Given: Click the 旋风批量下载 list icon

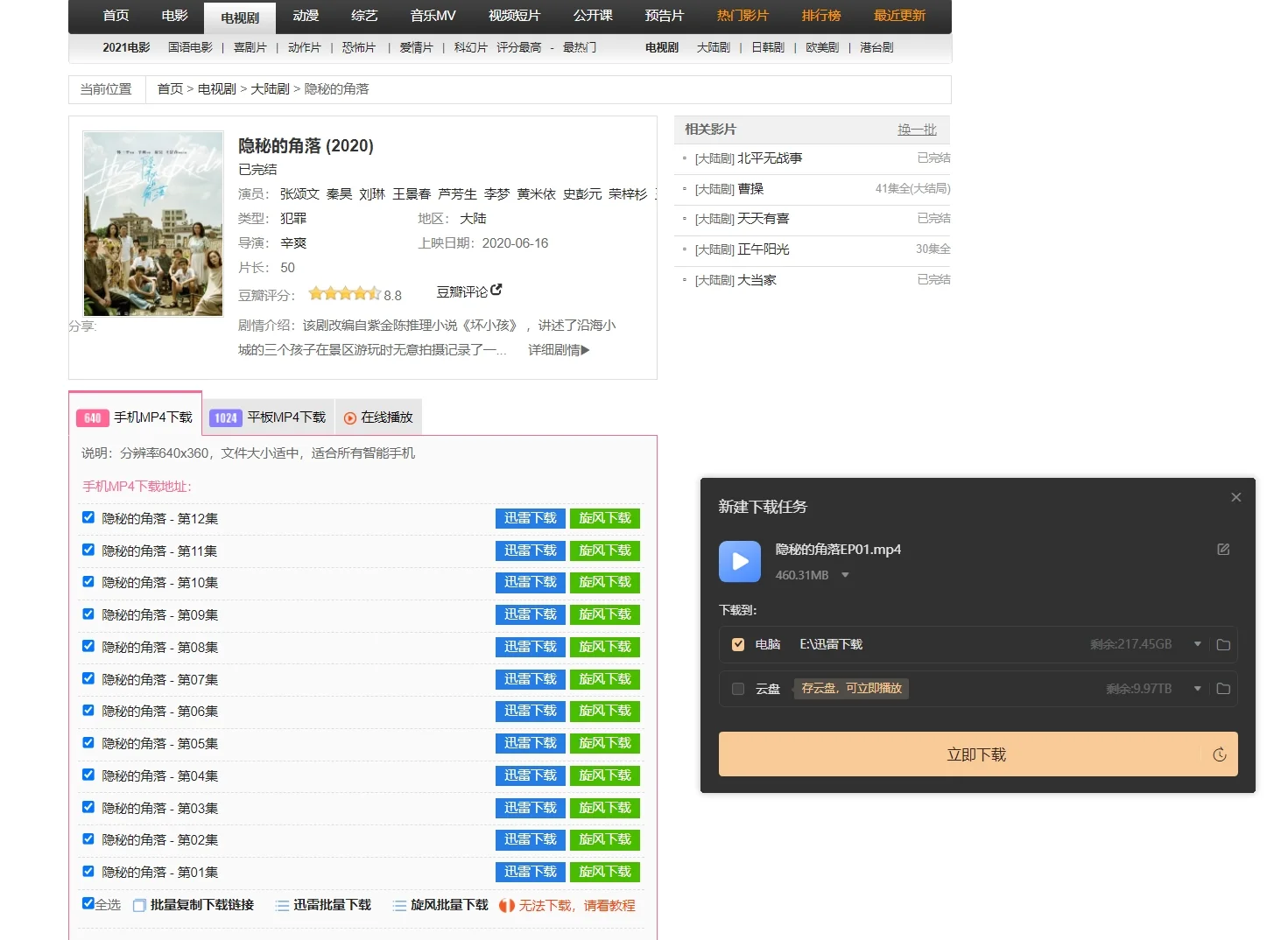Looking at the screenshot, I should pos(399,906).
